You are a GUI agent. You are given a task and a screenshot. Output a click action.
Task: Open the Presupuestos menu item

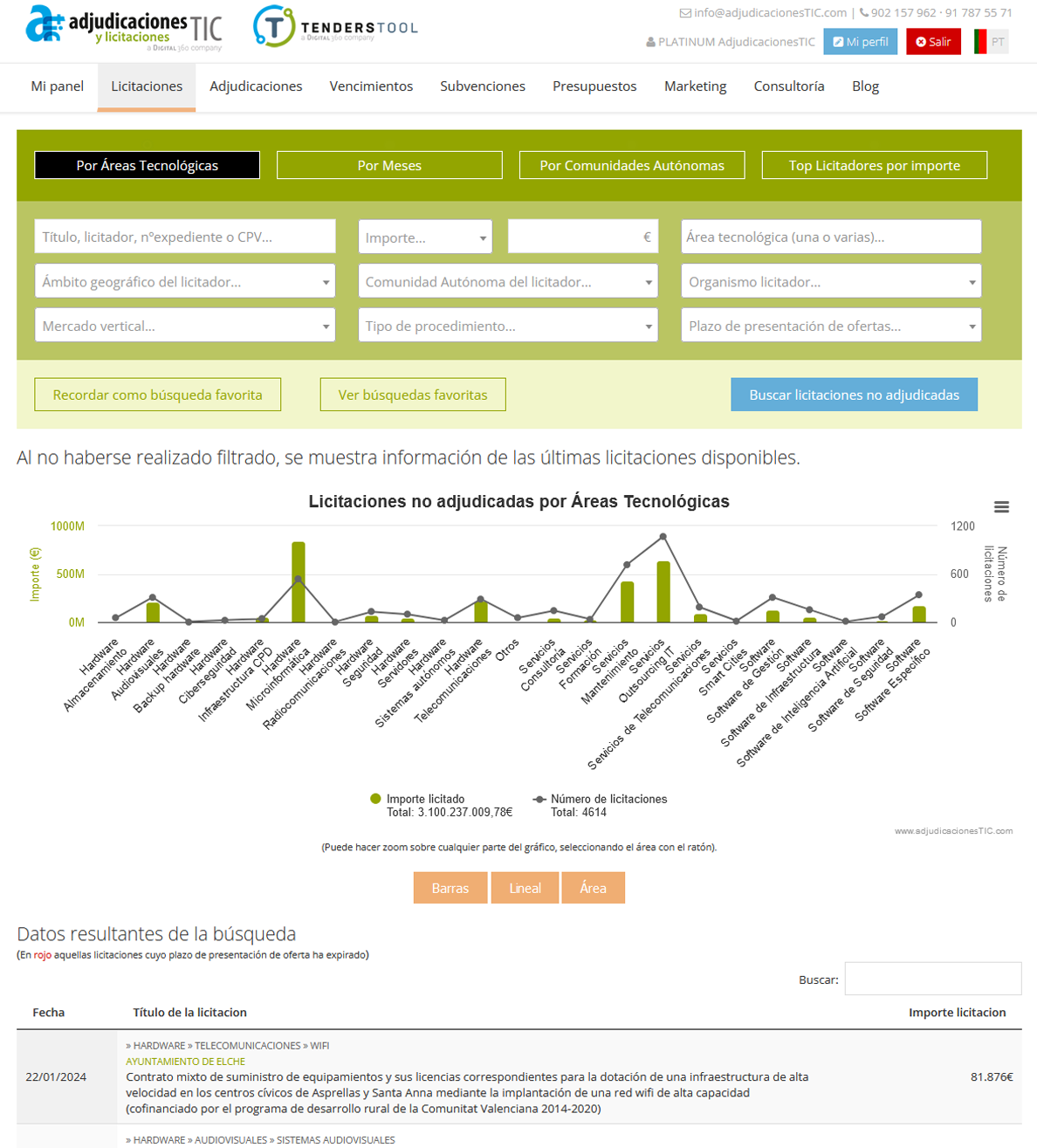(594, 86)
